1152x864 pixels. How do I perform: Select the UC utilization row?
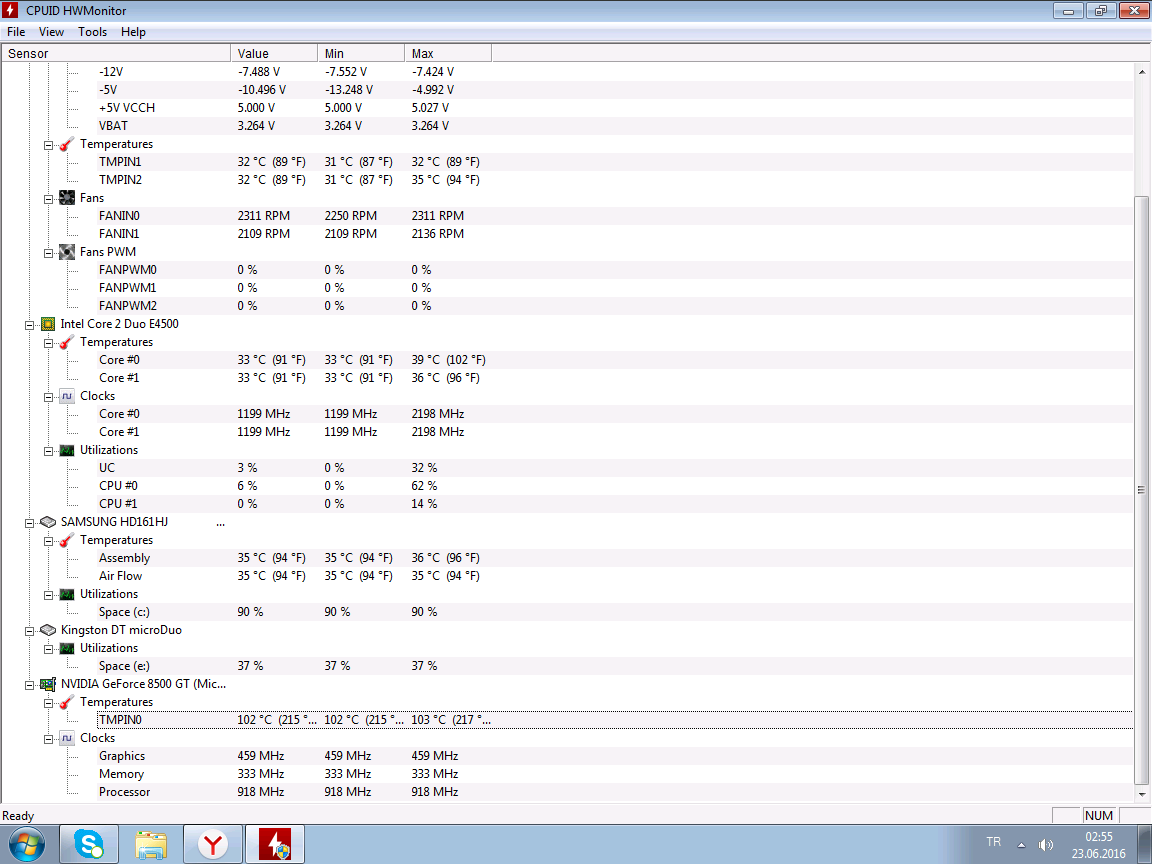(x=615, y=468)
